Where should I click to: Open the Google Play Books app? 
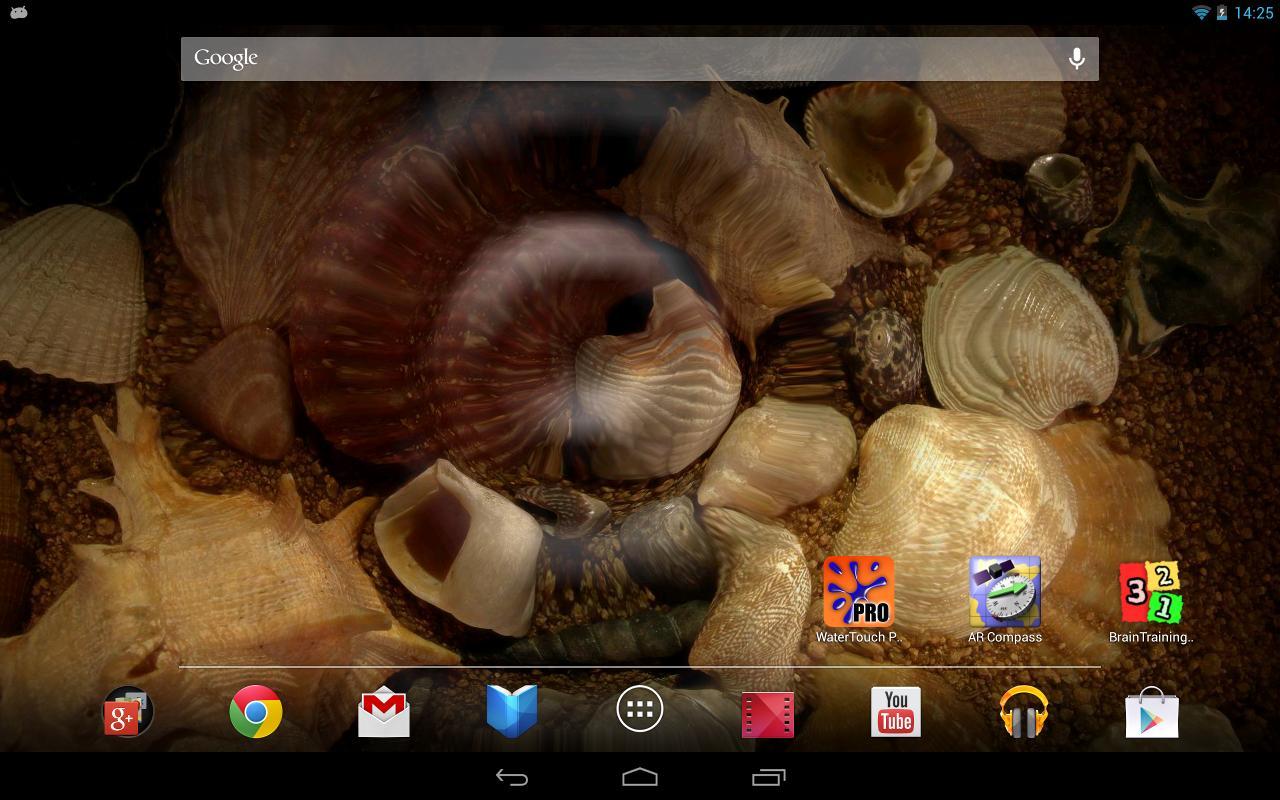coord(512,711)
